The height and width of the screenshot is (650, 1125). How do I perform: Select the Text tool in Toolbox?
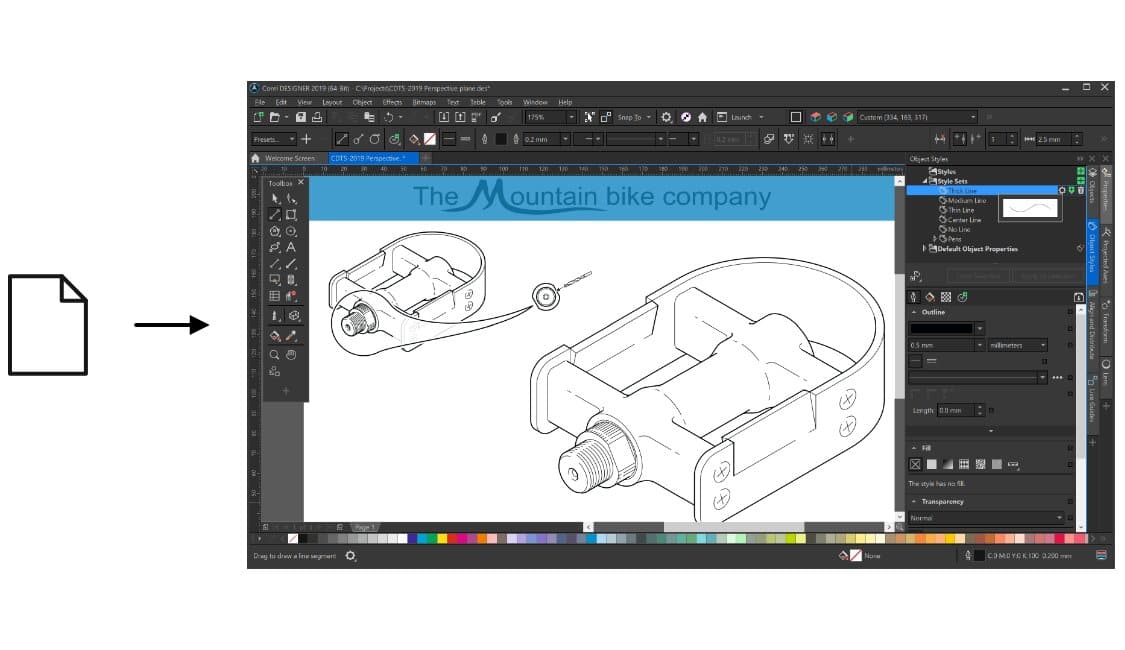click(x=291, y=247)
